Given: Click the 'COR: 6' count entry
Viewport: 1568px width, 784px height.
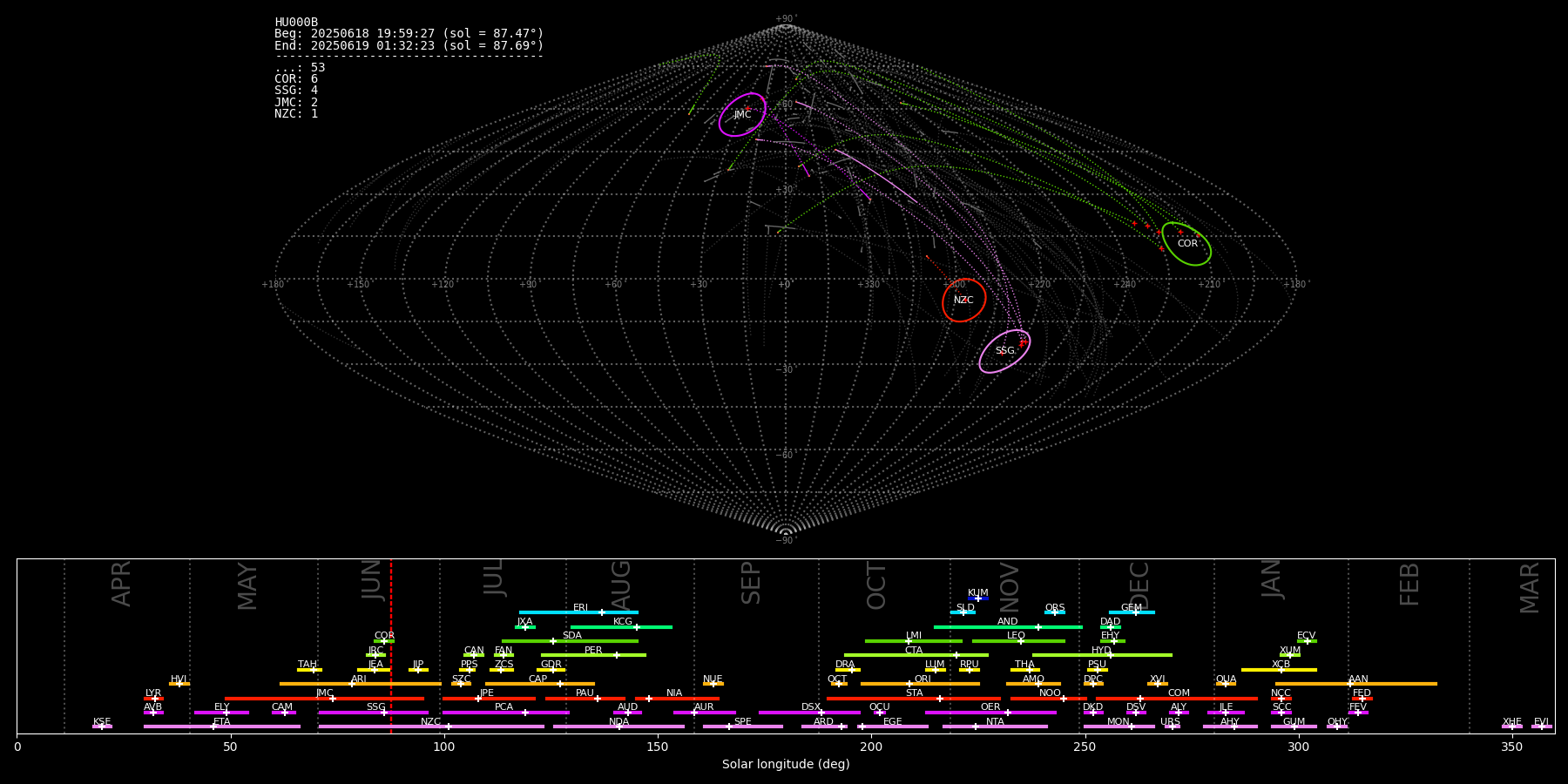Looking at the screenshot, I should point(296,79).
